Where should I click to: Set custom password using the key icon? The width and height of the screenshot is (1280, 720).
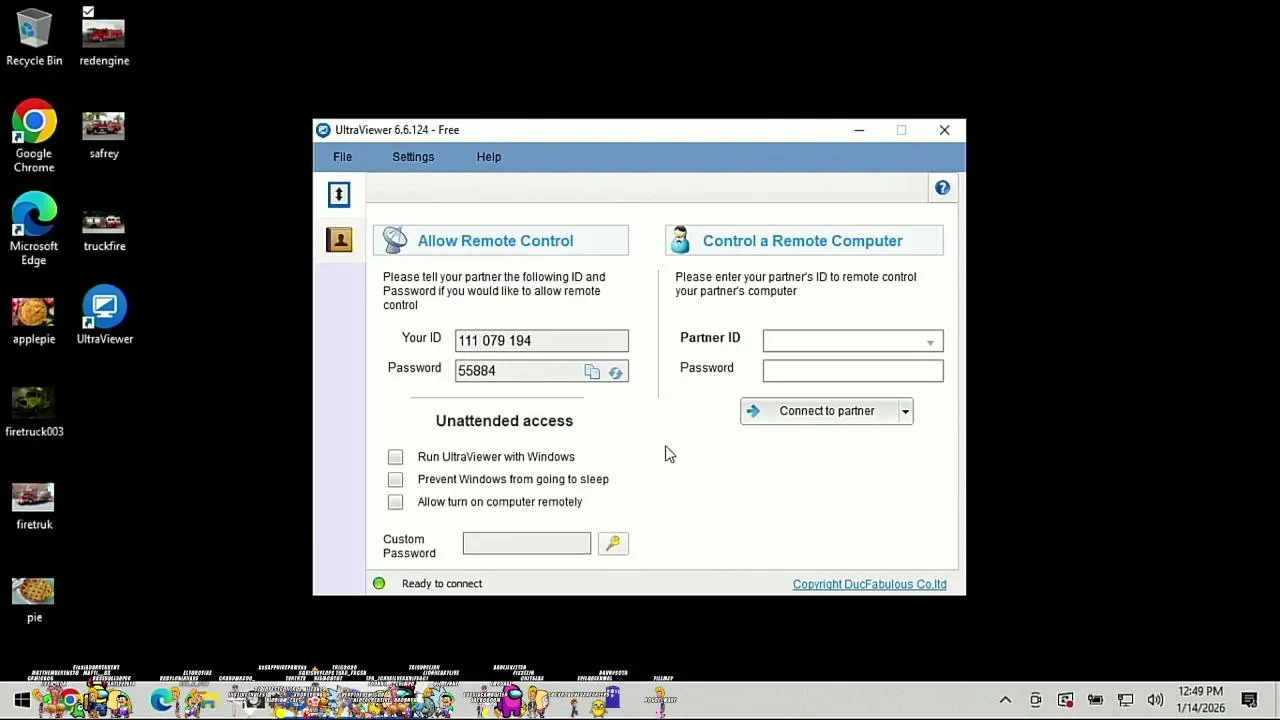[x=613, y=543]
